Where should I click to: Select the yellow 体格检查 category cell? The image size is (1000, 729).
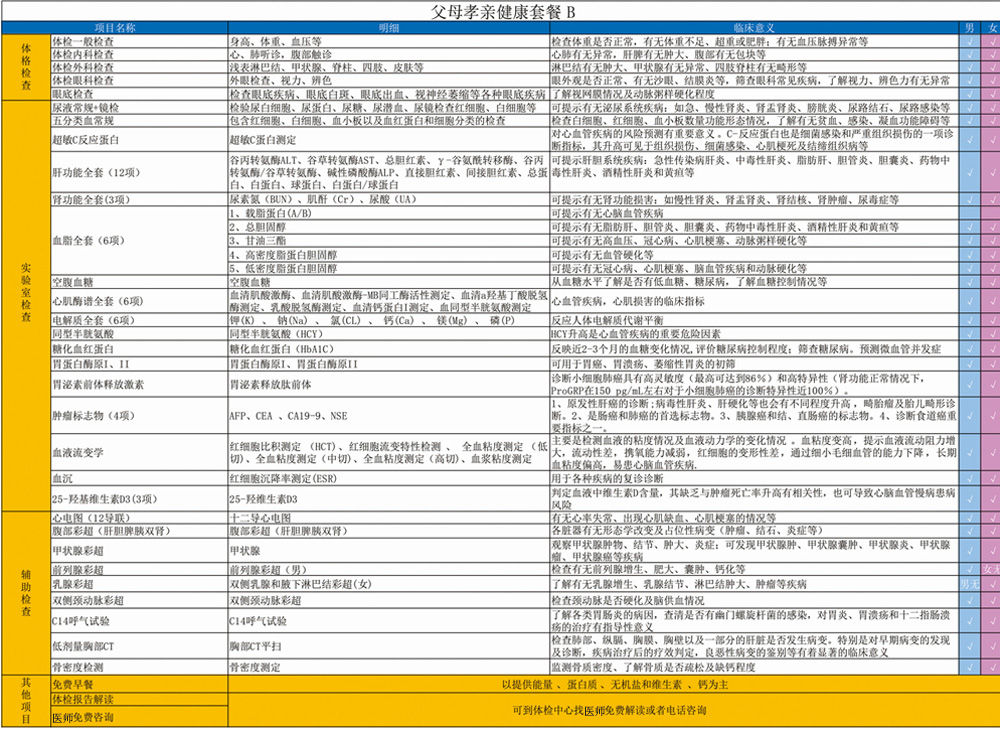25,67
